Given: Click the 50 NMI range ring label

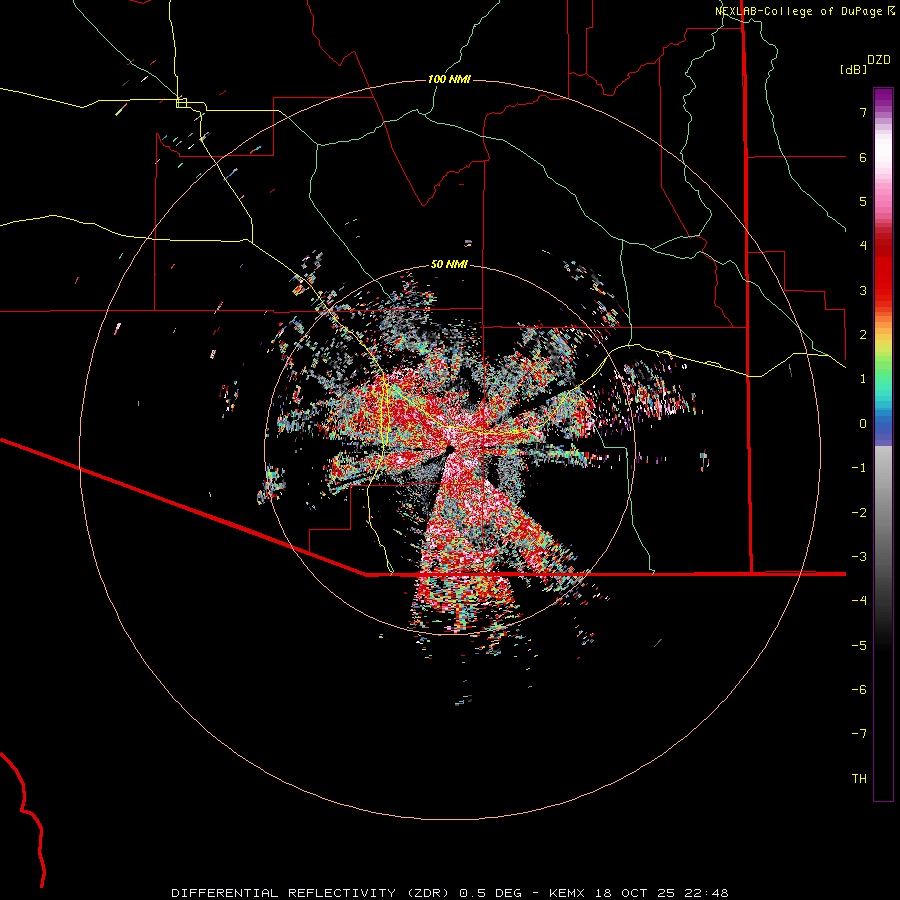Looking at the screenshot, I should (x=449, y=264).
